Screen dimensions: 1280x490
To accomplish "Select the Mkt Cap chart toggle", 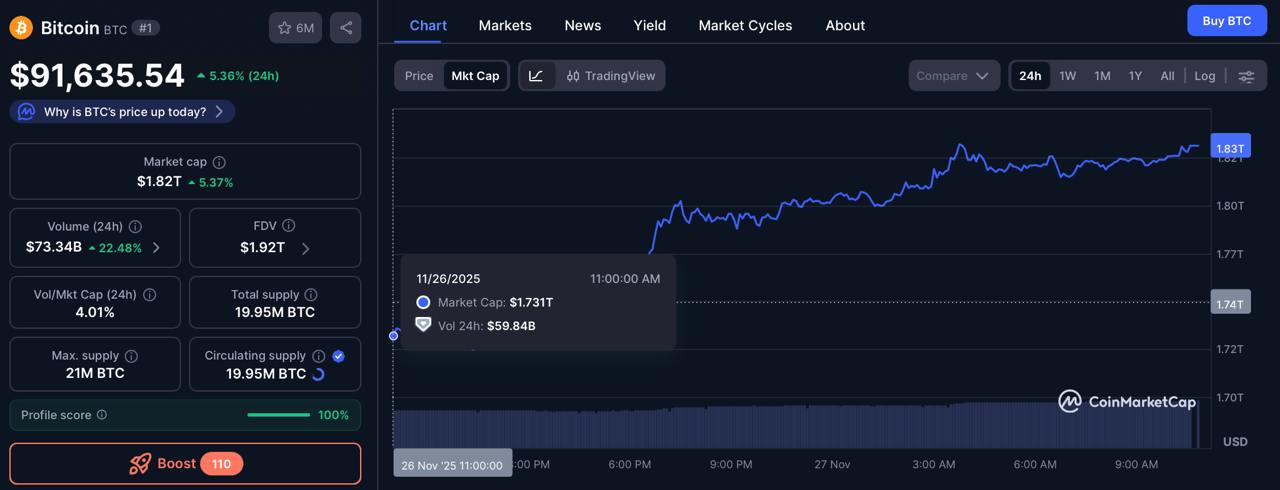I will (x=475, y=76).
